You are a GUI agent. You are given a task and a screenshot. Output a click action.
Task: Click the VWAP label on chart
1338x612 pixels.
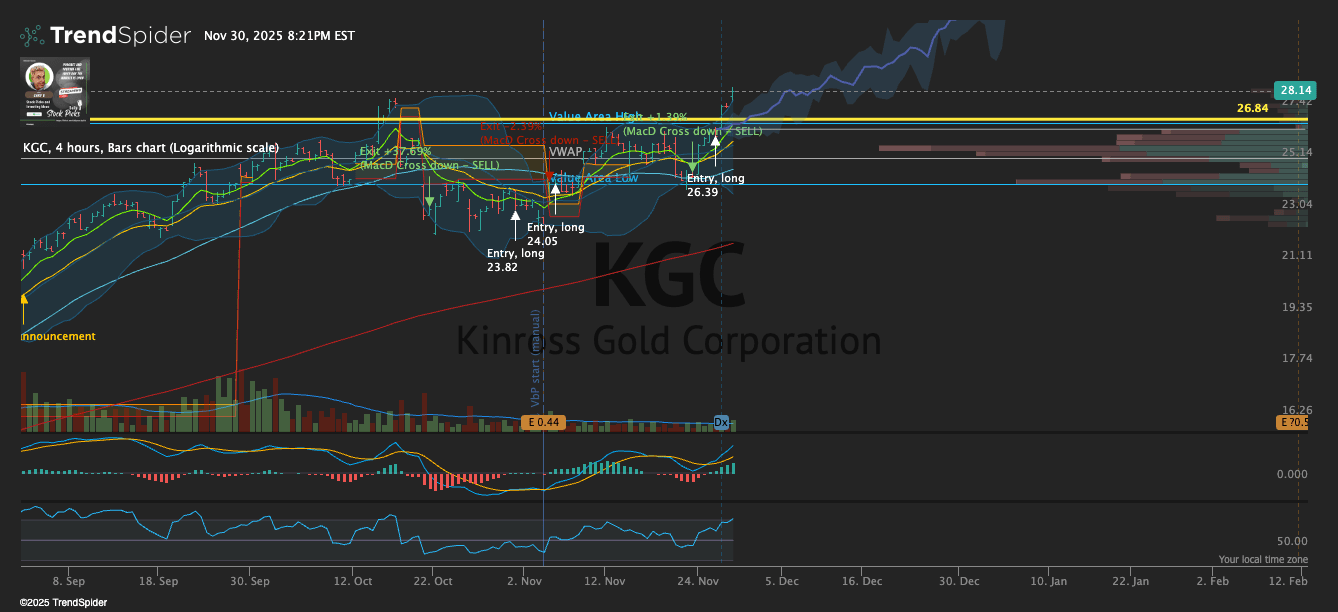[x=565, y=153]
